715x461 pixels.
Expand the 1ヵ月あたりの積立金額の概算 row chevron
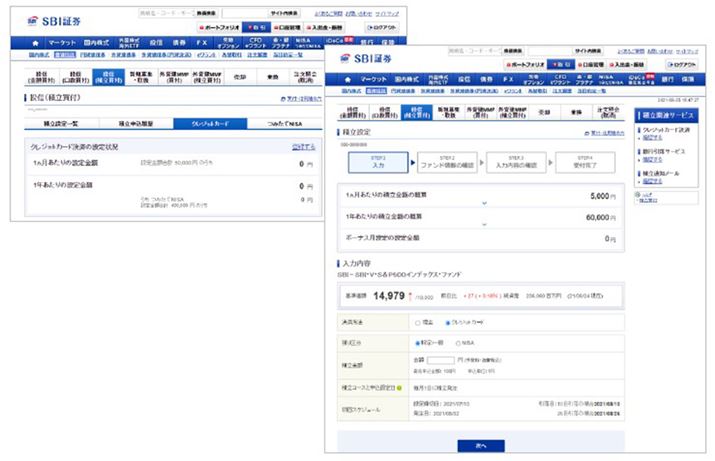pos(482,202)
